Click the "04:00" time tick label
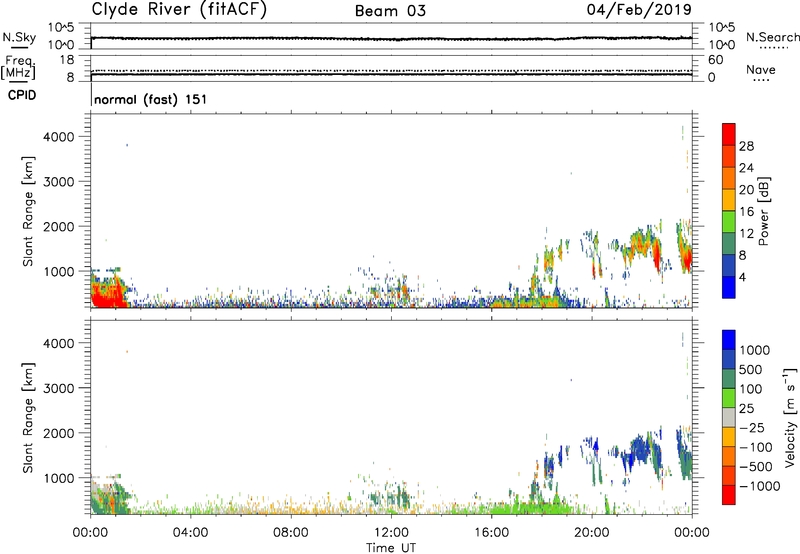The width and height of the screenshot is (800, 554). coord(190,533)
